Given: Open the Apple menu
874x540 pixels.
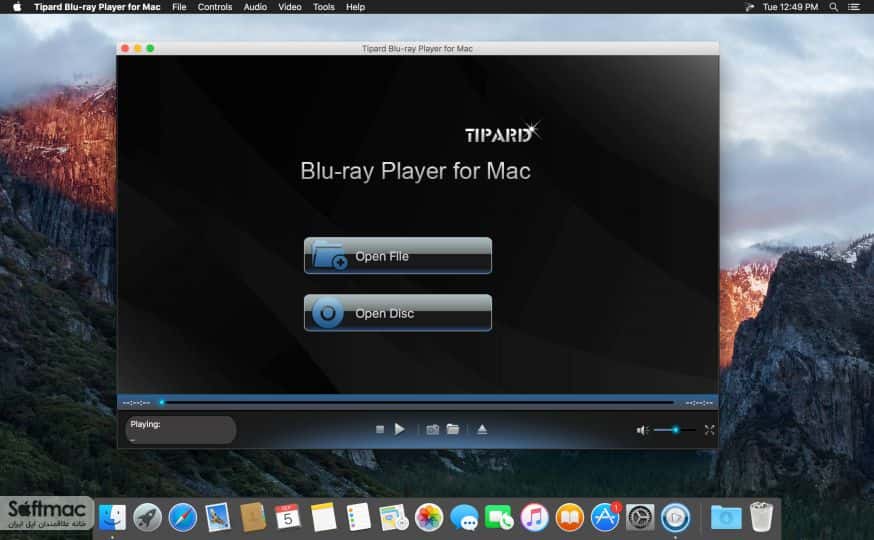Looking at the screenshot, I should click(17, 7).
